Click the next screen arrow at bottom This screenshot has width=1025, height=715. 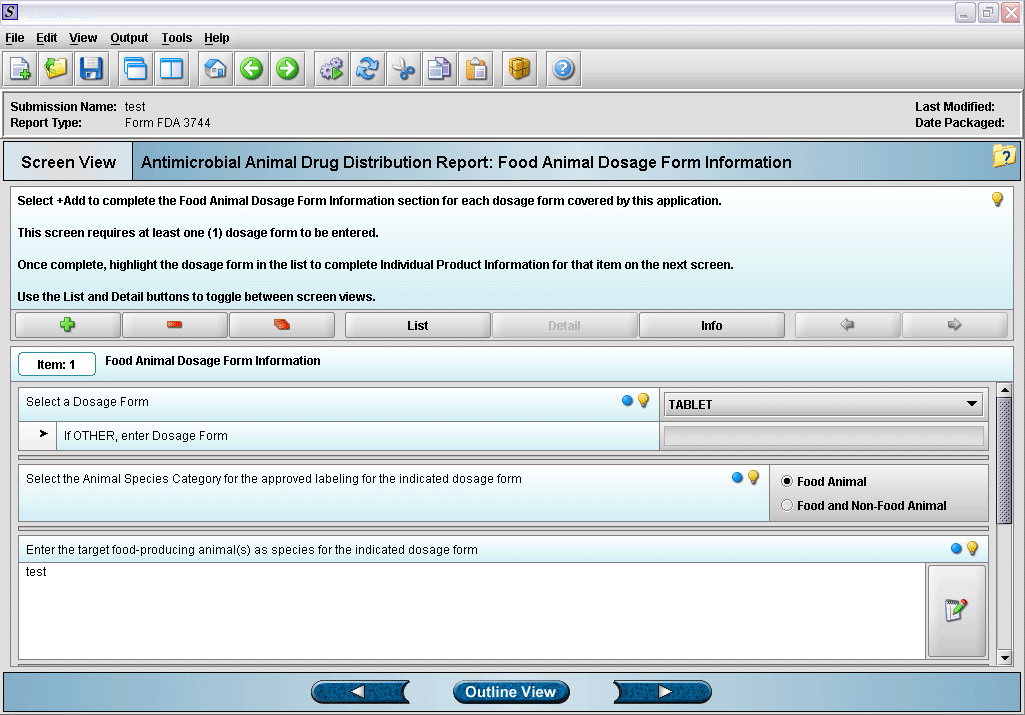[x=662, y=692]
